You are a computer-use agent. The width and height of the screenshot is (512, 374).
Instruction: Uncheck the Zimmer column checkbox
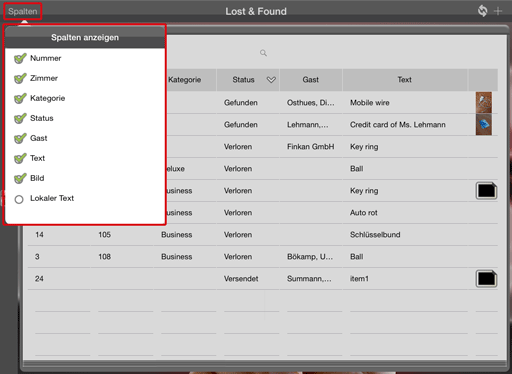point(20,78)
